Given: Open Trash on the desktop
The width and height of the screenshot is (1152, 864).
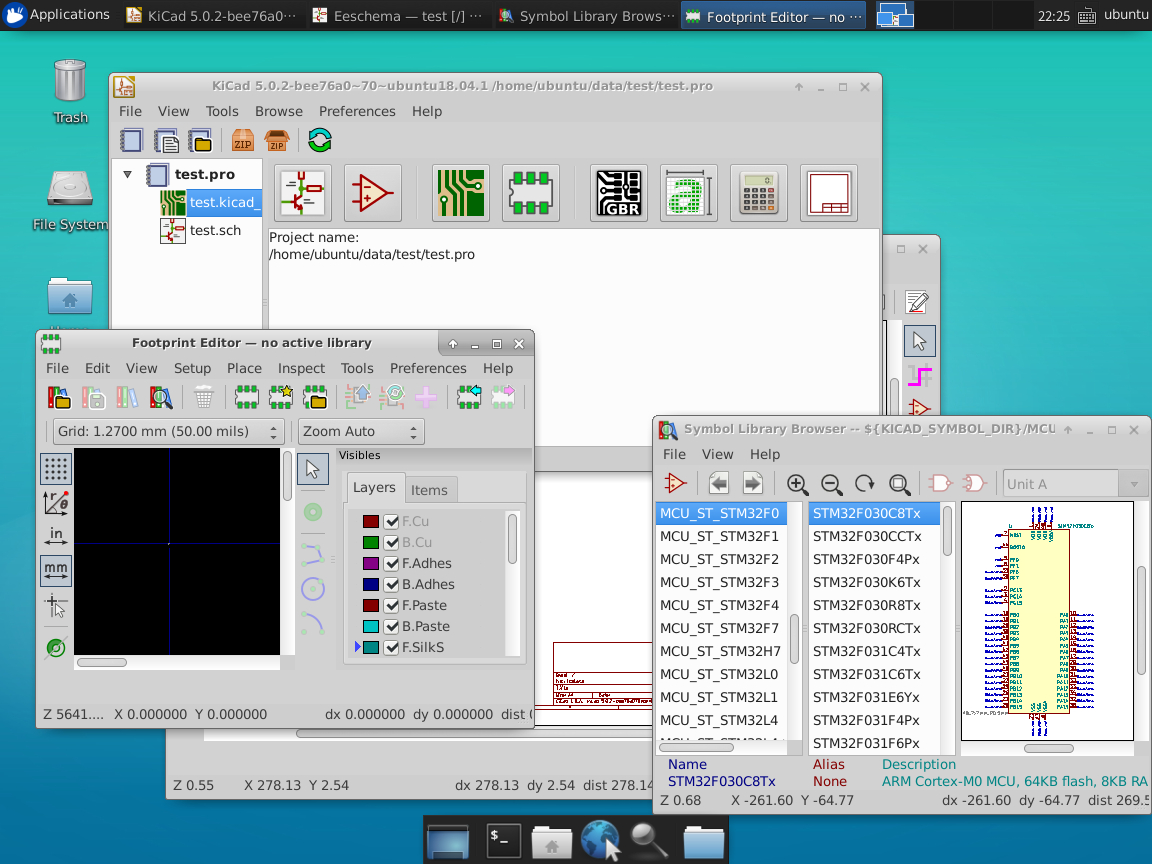Looking at the screenshot, I should (x=70, y=92).
